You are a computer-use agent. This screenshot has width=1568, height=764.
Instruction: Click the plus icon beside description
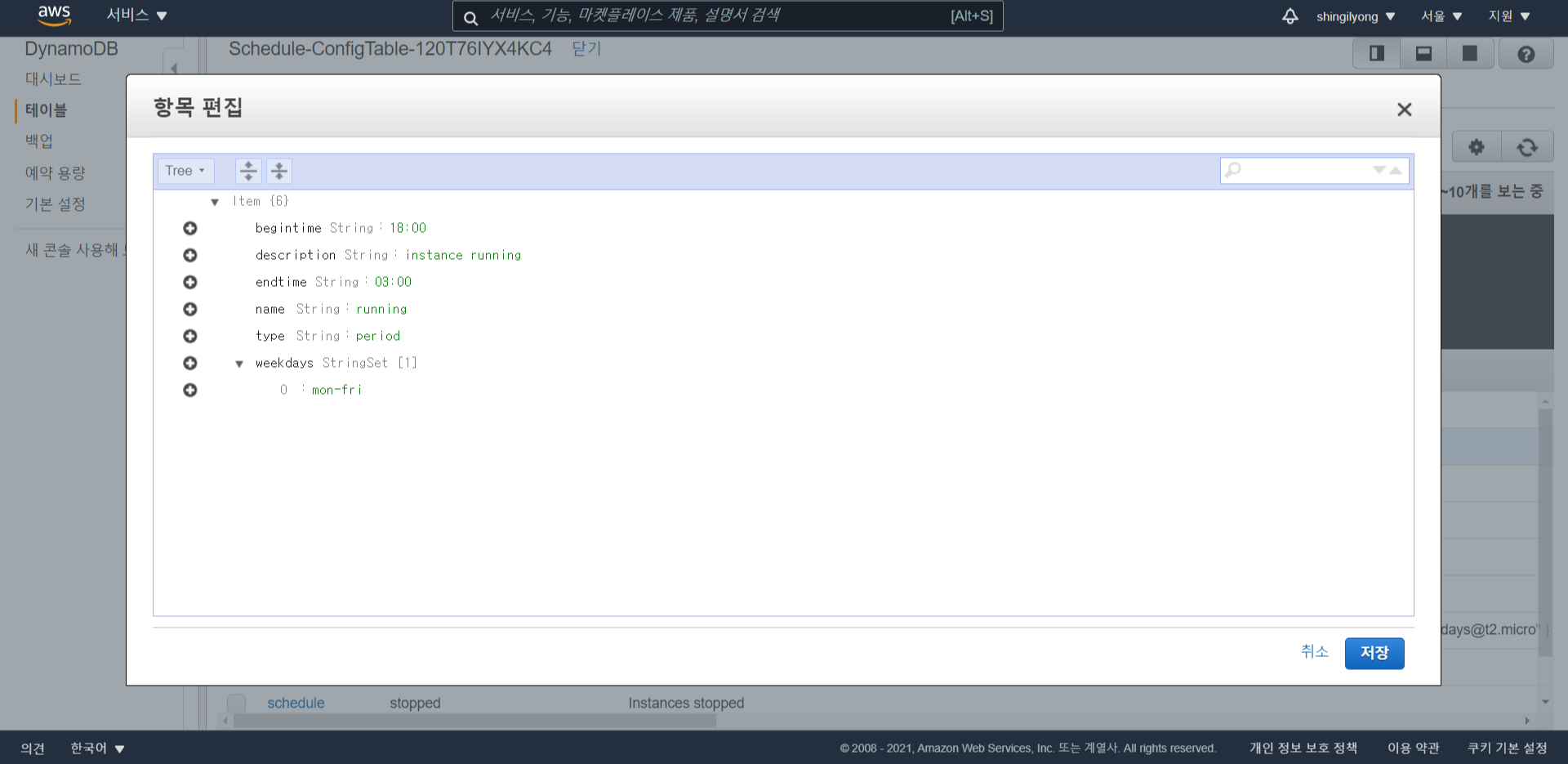(x=190, y=255)
